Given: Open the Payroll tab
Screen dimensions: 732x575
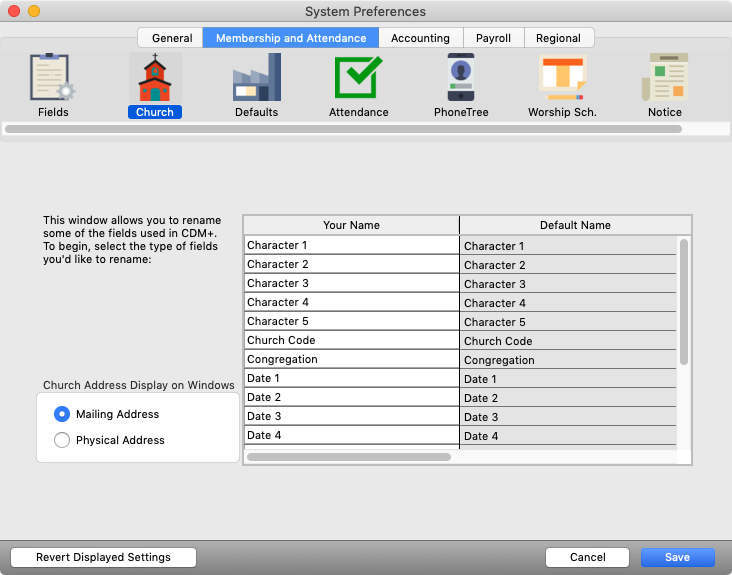Looking at the screenshot, I should click(x=493, y=38).
